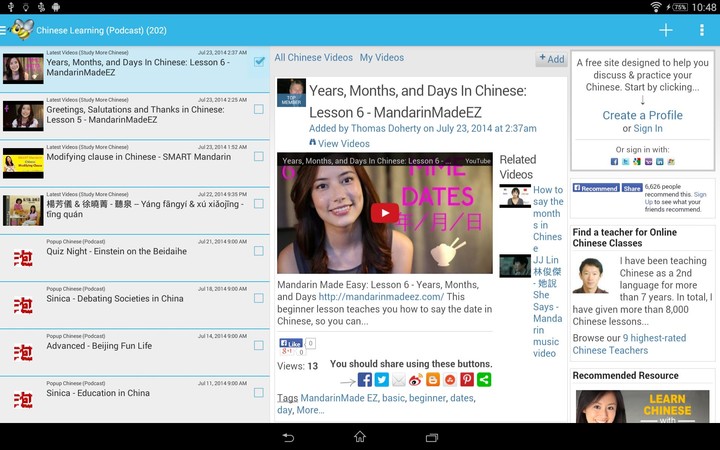Viewport: 720px width, 450px height.
Task: Open the bee app logo drawer
Action: click(x=21, y=30)
